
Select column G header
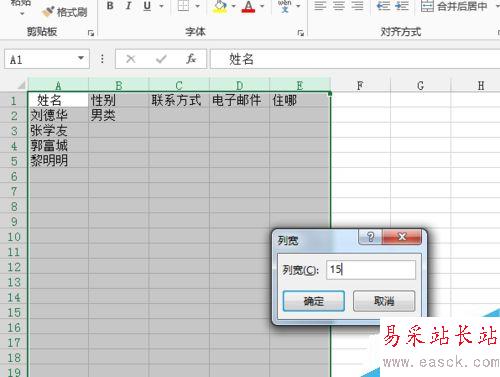tap(420, 85)
